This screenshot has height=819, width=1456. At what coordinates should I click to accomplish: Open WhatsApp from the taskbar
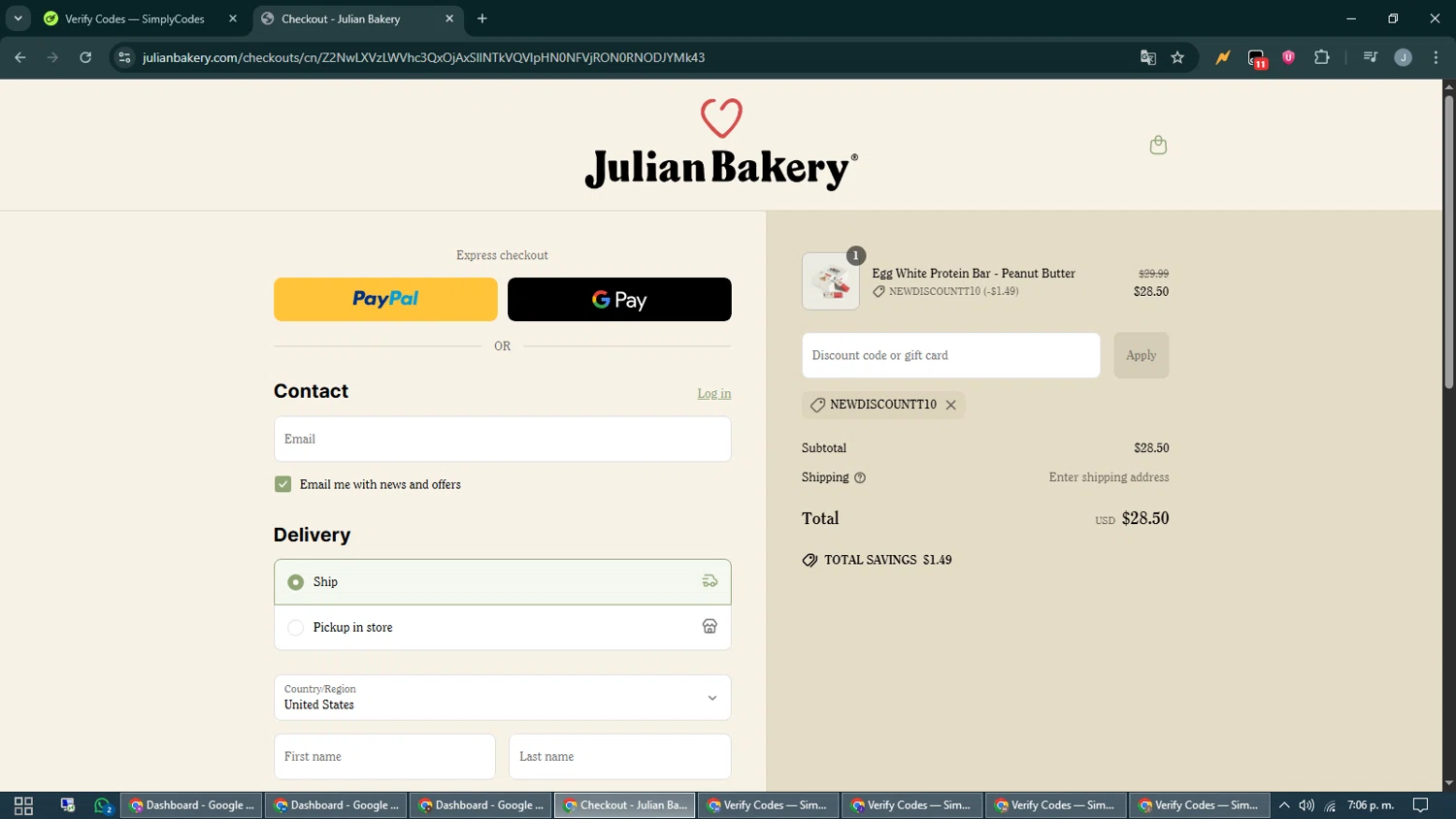click(103, 805)
